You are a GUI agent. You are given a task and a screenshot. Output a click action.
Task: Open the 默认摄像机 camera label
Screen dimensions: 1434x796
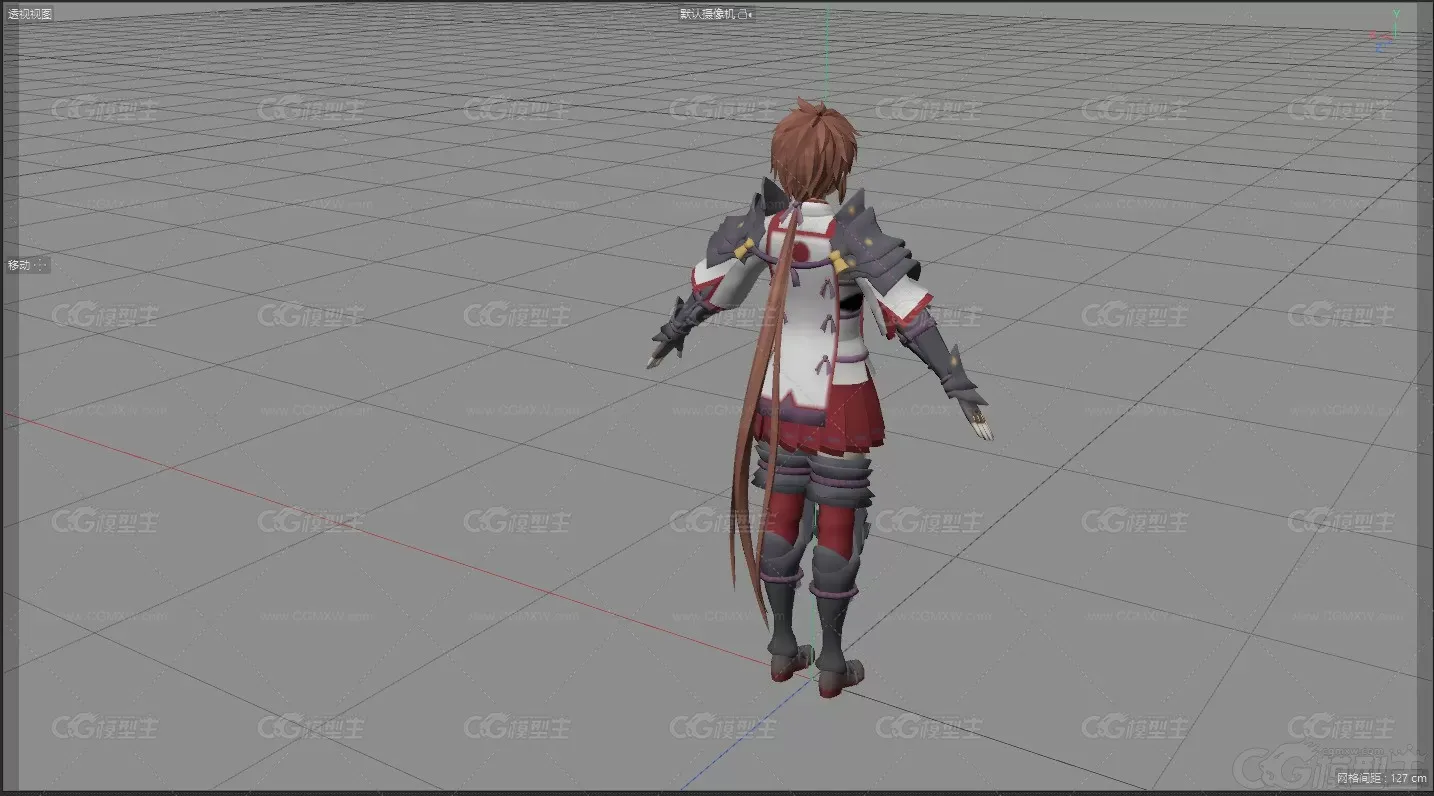point(707,14)
